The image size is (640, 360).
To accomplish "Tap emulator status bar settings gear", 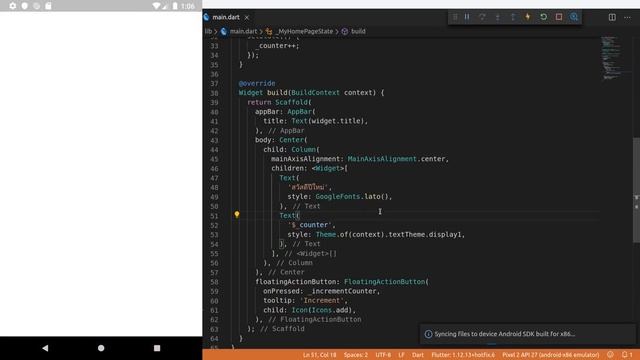I will (x=13, y=6).
